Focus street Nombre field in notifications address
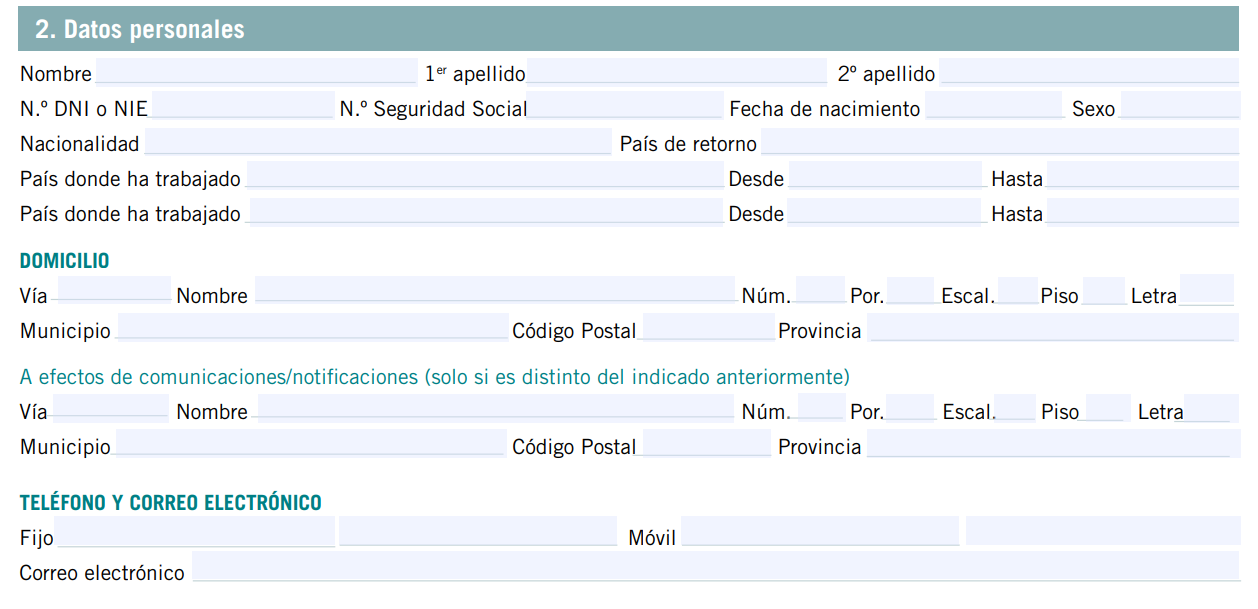 pos(496,407)
